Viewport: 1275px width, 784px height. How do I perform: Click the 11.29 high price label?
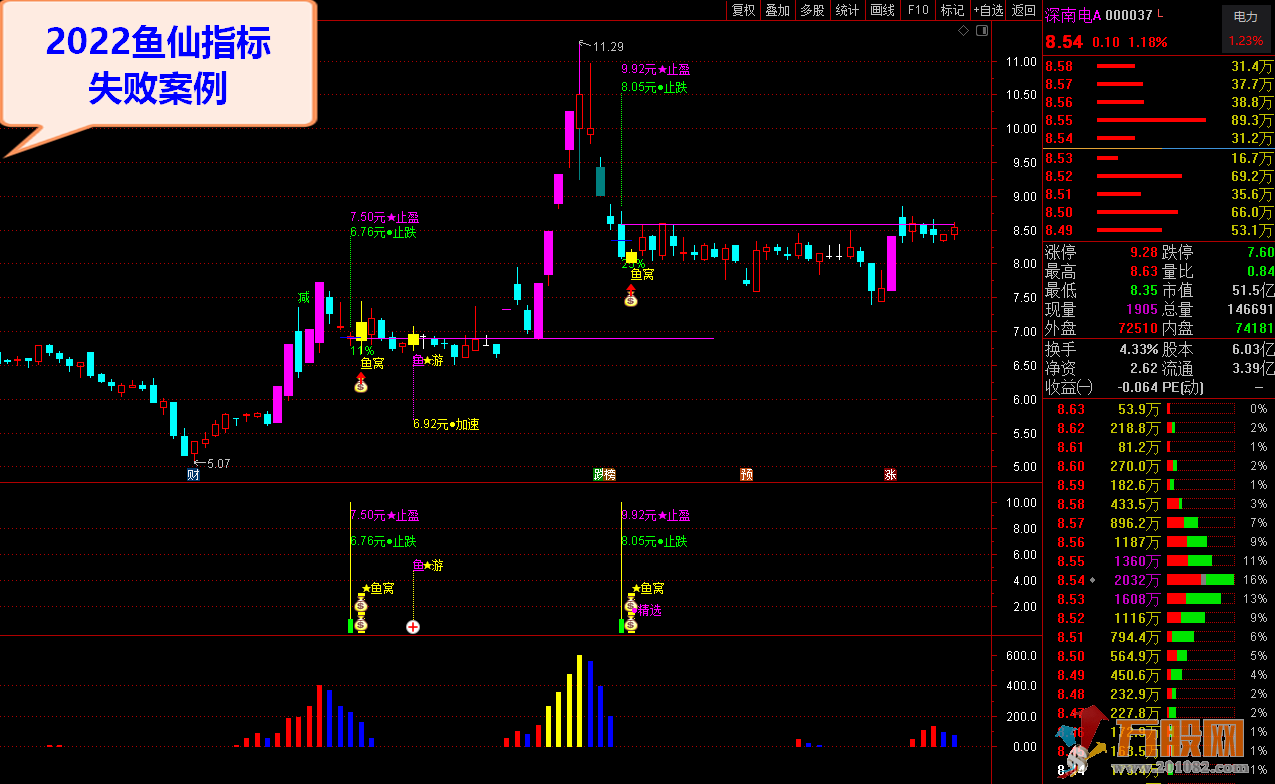click(608, 47)
